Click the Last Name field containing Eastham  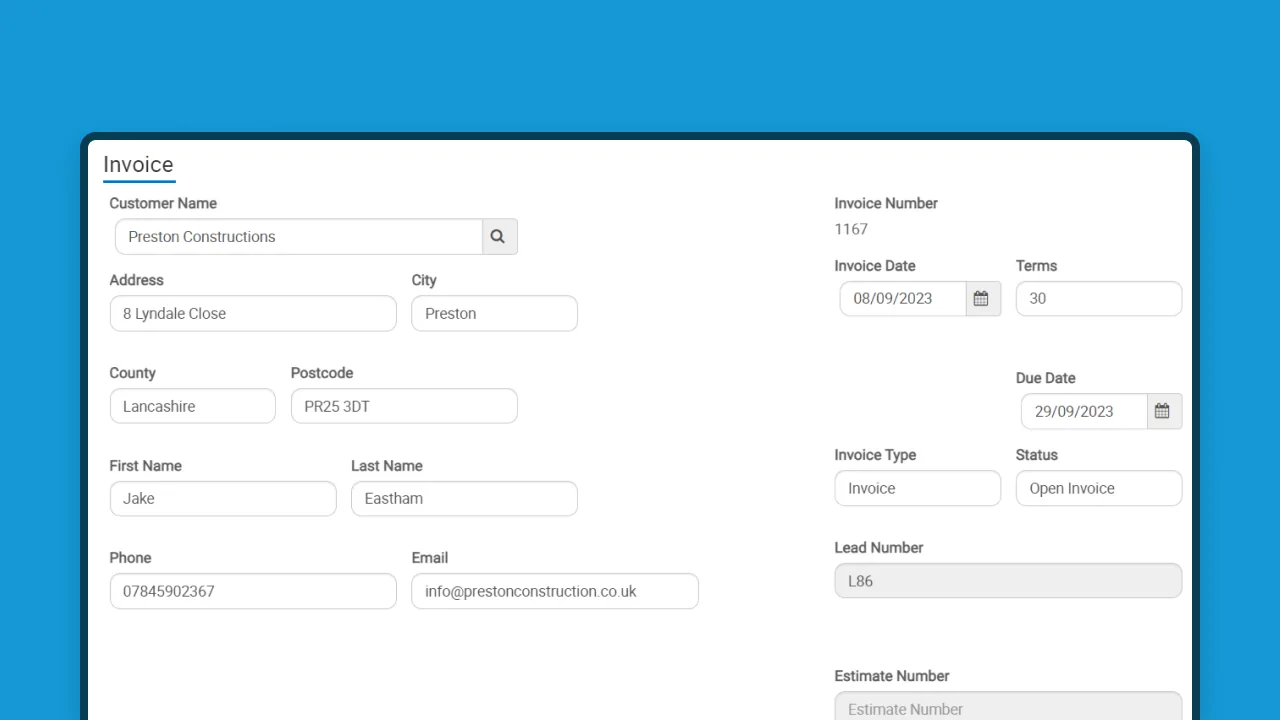click(x=464, y=498)
